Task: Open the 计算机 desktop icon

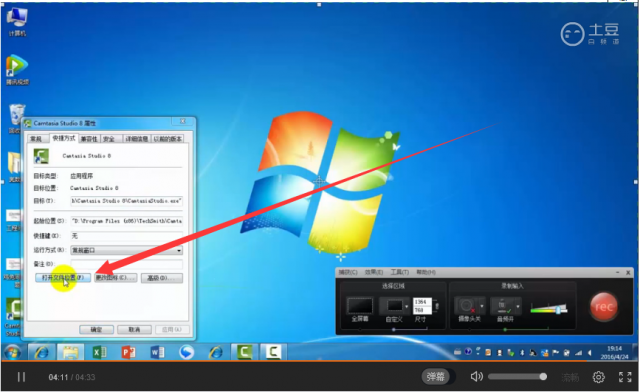Action: click(x=17, y=22)
